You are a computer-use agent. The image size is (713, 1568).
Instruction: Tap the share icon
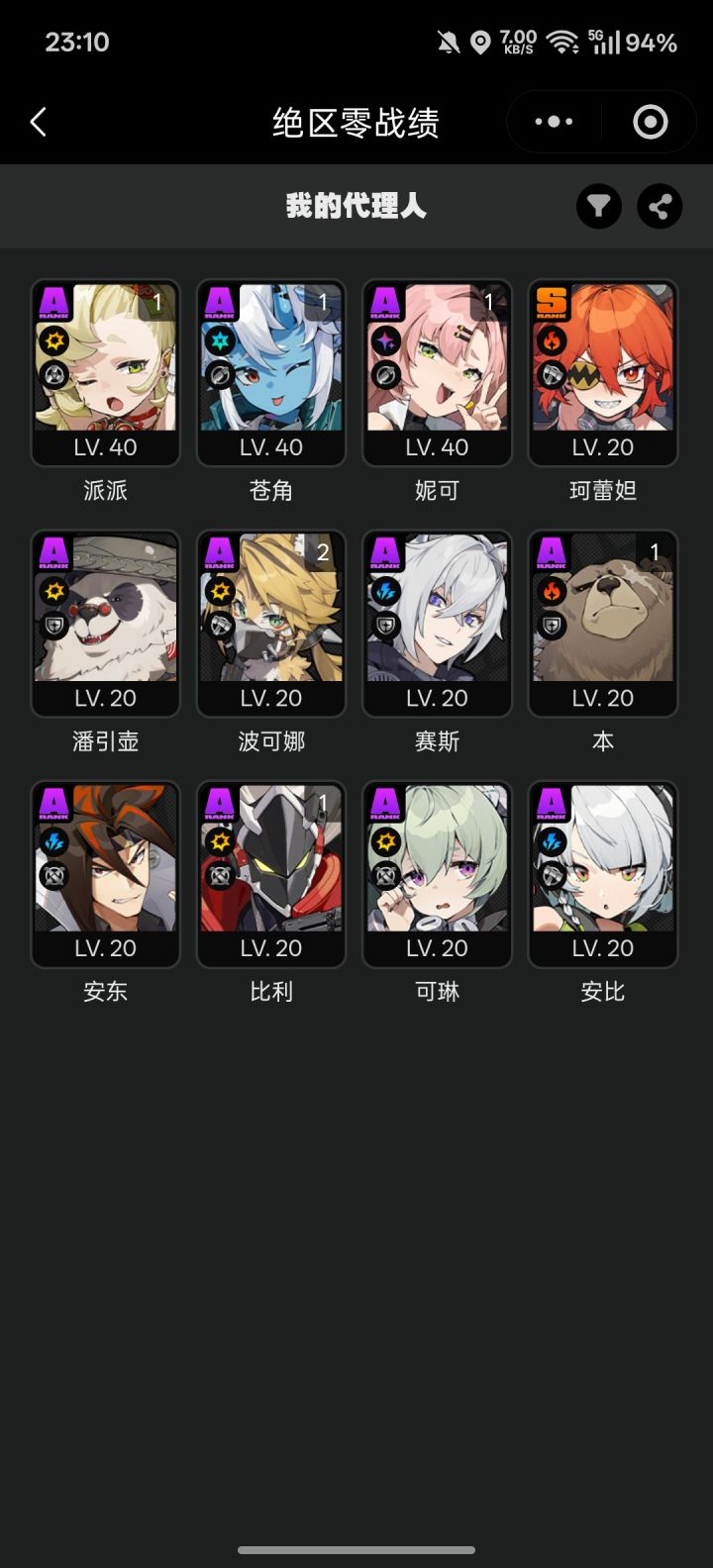tap(660, 206)
